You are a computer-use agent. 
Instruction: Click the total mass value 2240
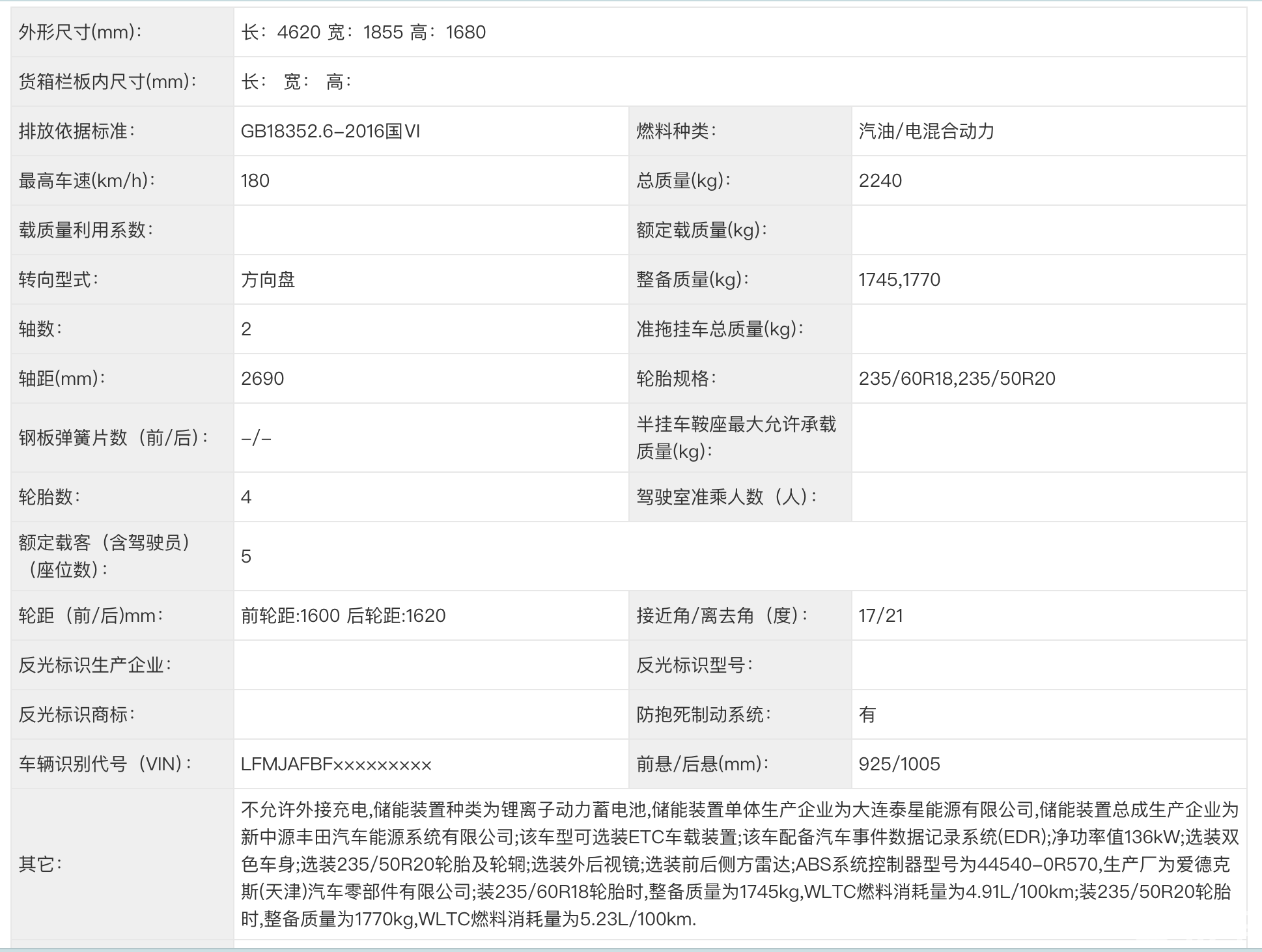(x=880, y=180)
